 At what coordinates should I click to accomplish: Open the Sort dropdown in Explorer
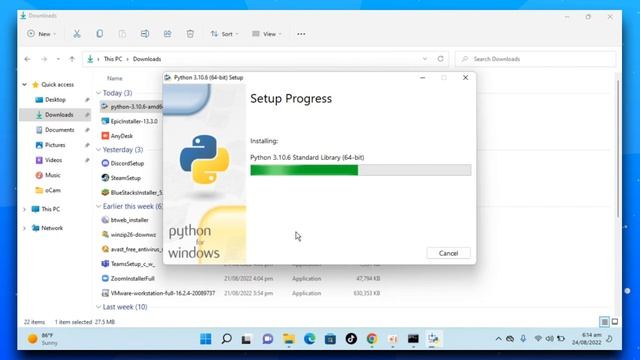[x=224, y=34]
